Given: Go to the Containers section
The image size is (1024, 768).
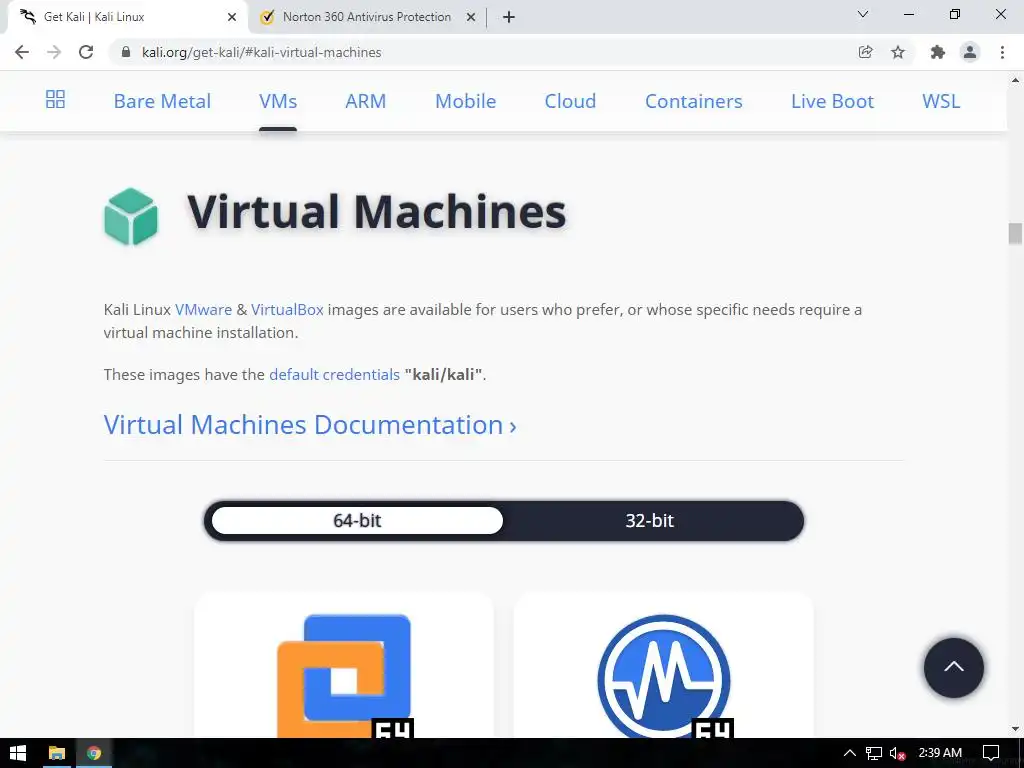Looking at the screenshot, I should pos(694,101).
